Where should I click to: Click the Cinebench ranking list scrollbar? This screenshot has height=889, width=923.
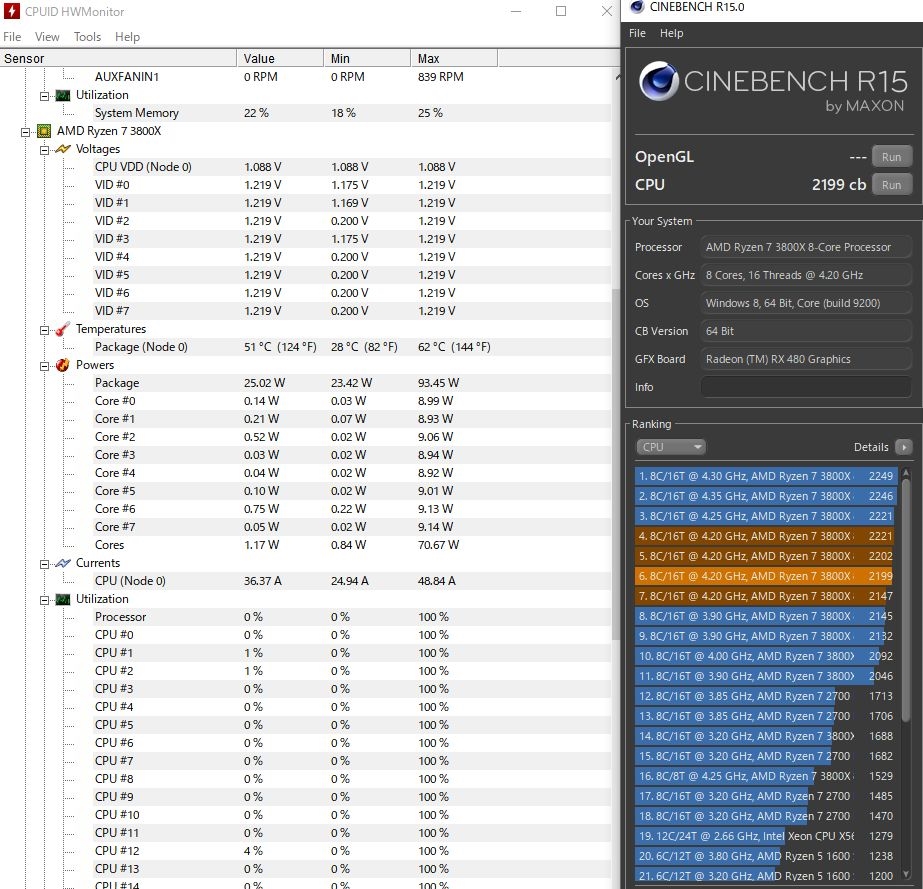click(x=906, y=600)
